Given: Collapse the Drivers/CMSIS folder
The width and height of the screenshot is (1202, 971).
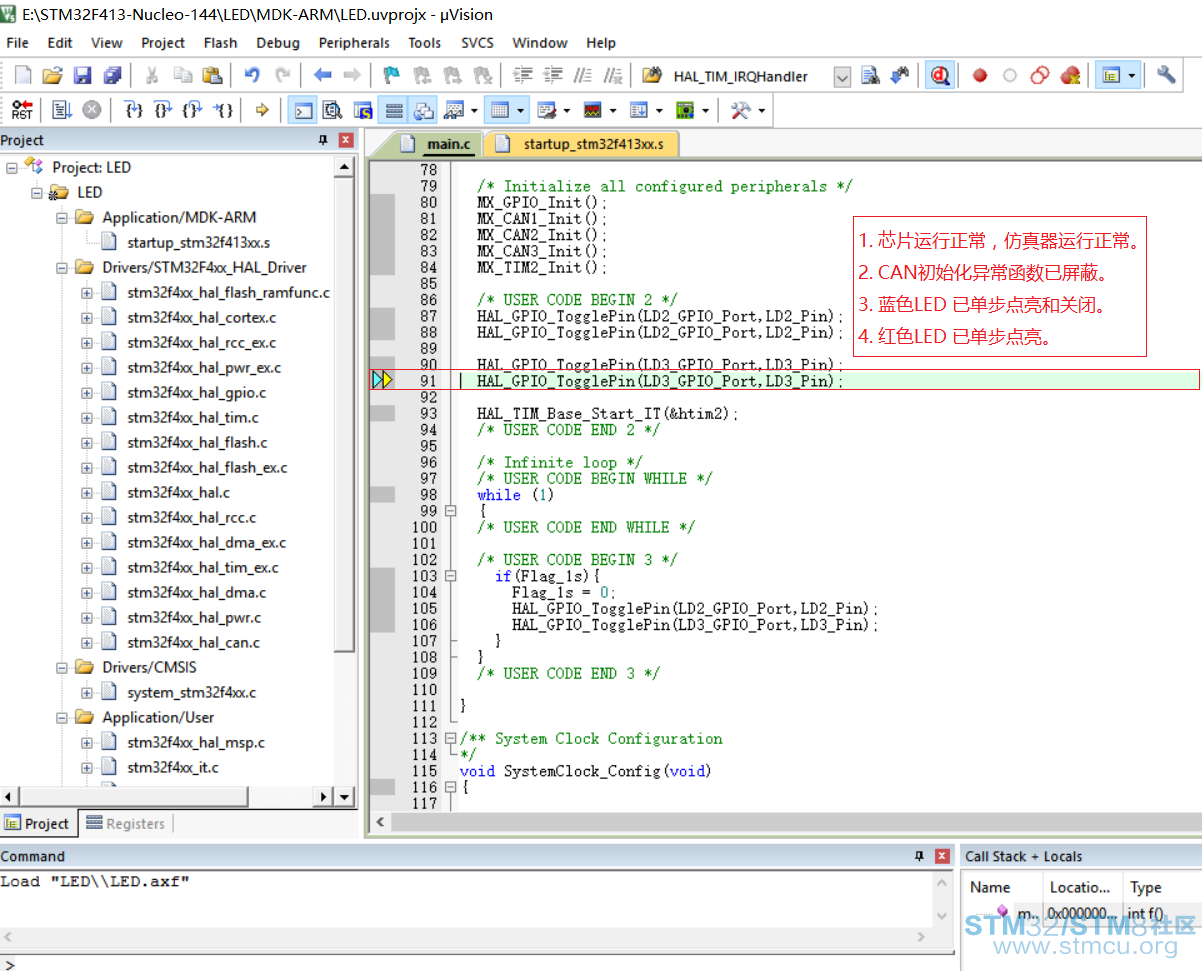Looking at the screenshot, I should point(62,667).
